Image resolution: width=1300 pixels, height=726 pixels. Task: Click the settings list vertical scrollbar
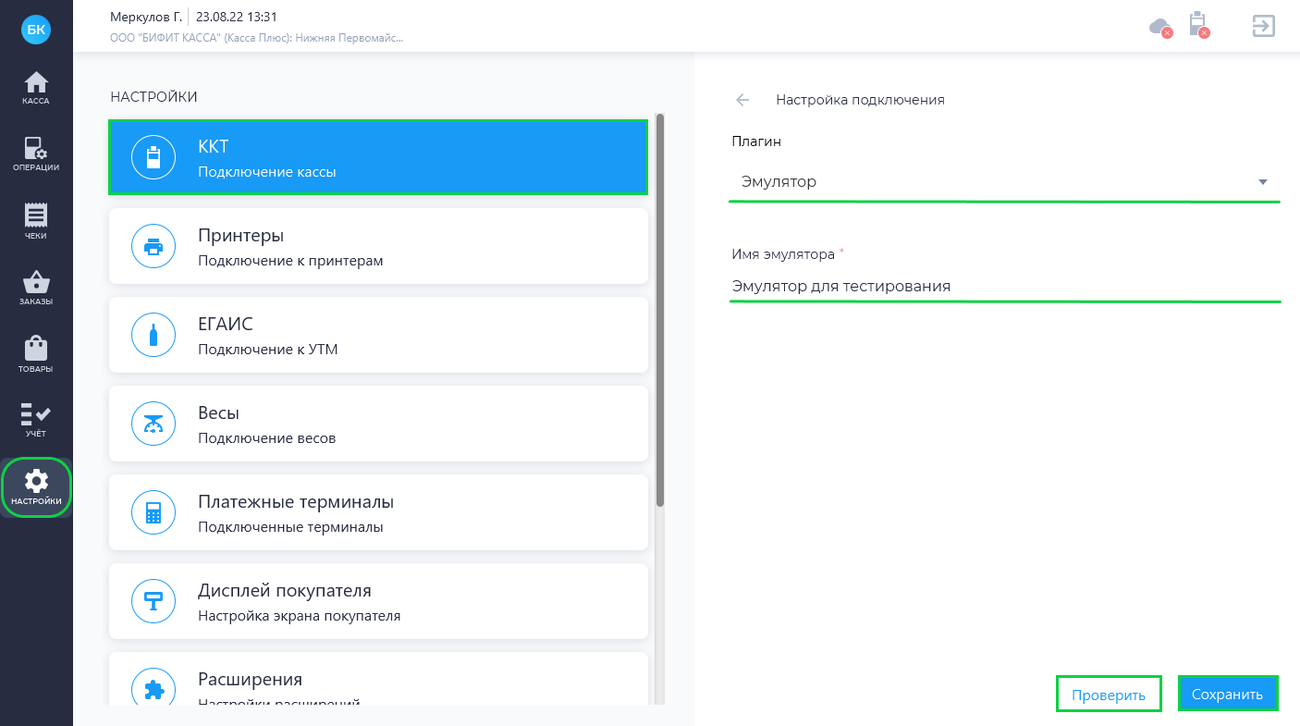click(660, 310)
